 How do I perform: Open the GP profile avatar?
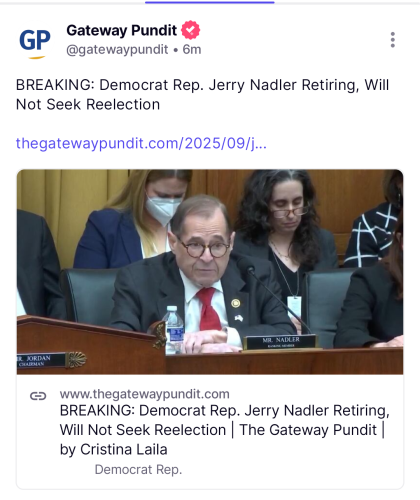35,43
